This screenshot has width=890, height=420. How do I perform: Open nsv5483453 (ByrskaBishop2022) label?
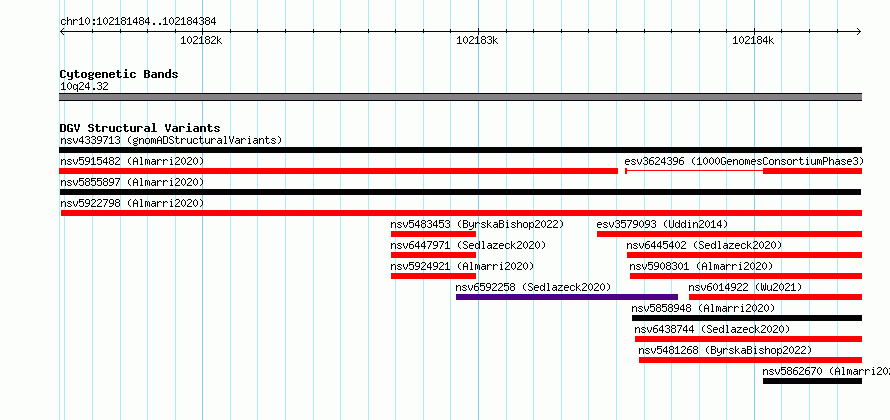click(477, 224)
